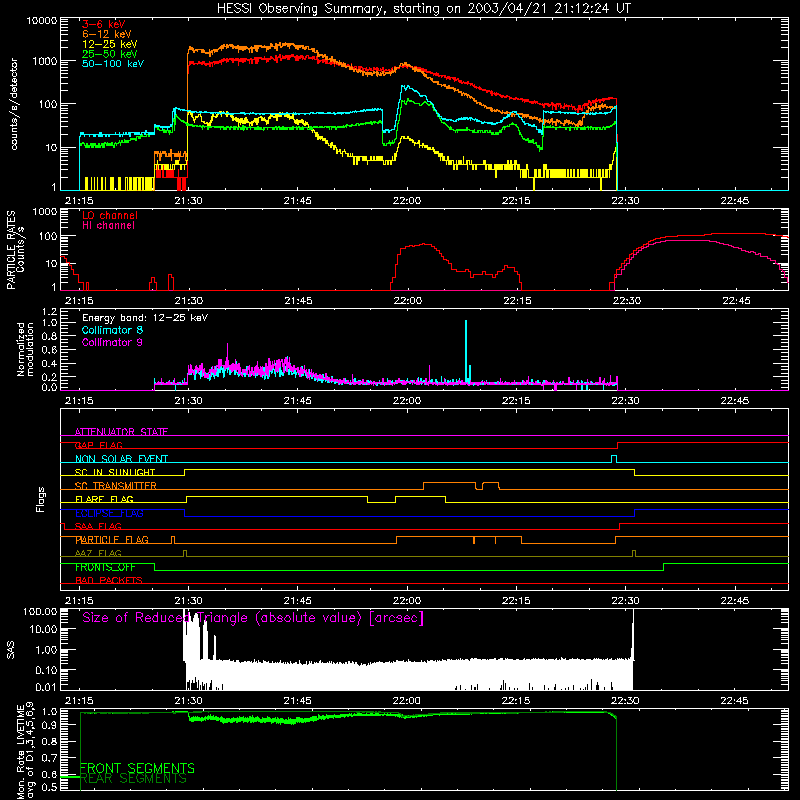Click the HI channel legend label
The height and width of the screenshot is (800, 800).
point(109,226)
